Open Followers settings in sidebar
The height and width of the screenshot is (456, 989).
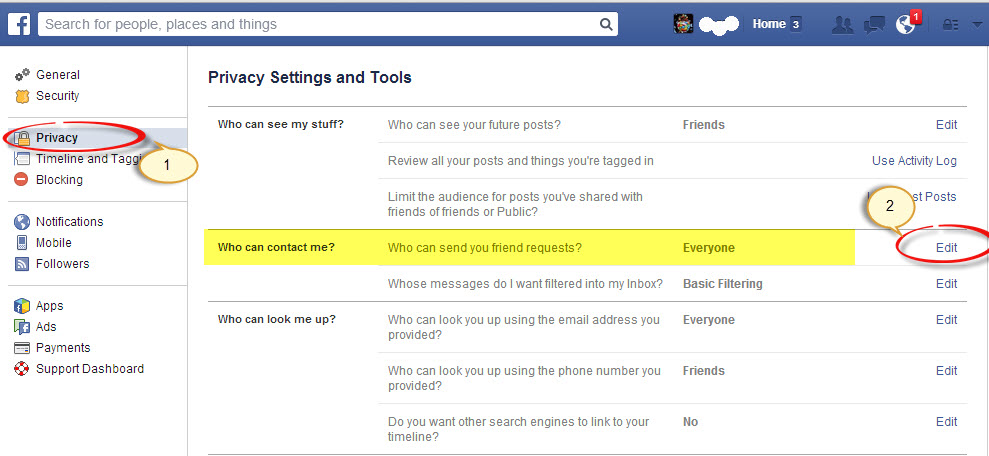tap(62, 264)
